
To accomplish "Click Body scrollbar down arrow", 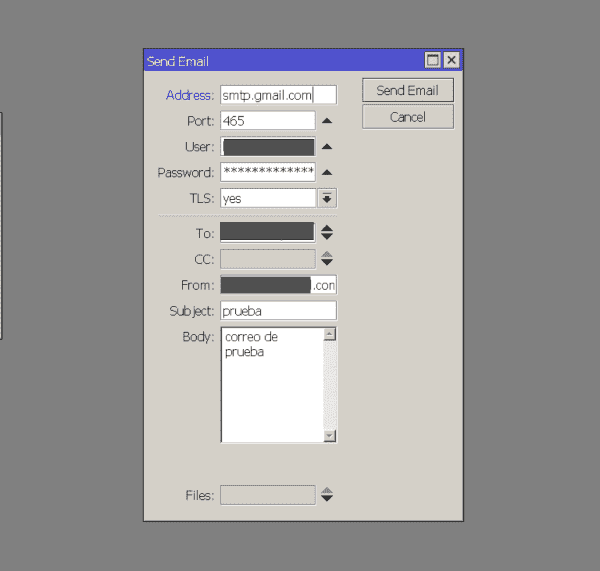I will 330,436.
